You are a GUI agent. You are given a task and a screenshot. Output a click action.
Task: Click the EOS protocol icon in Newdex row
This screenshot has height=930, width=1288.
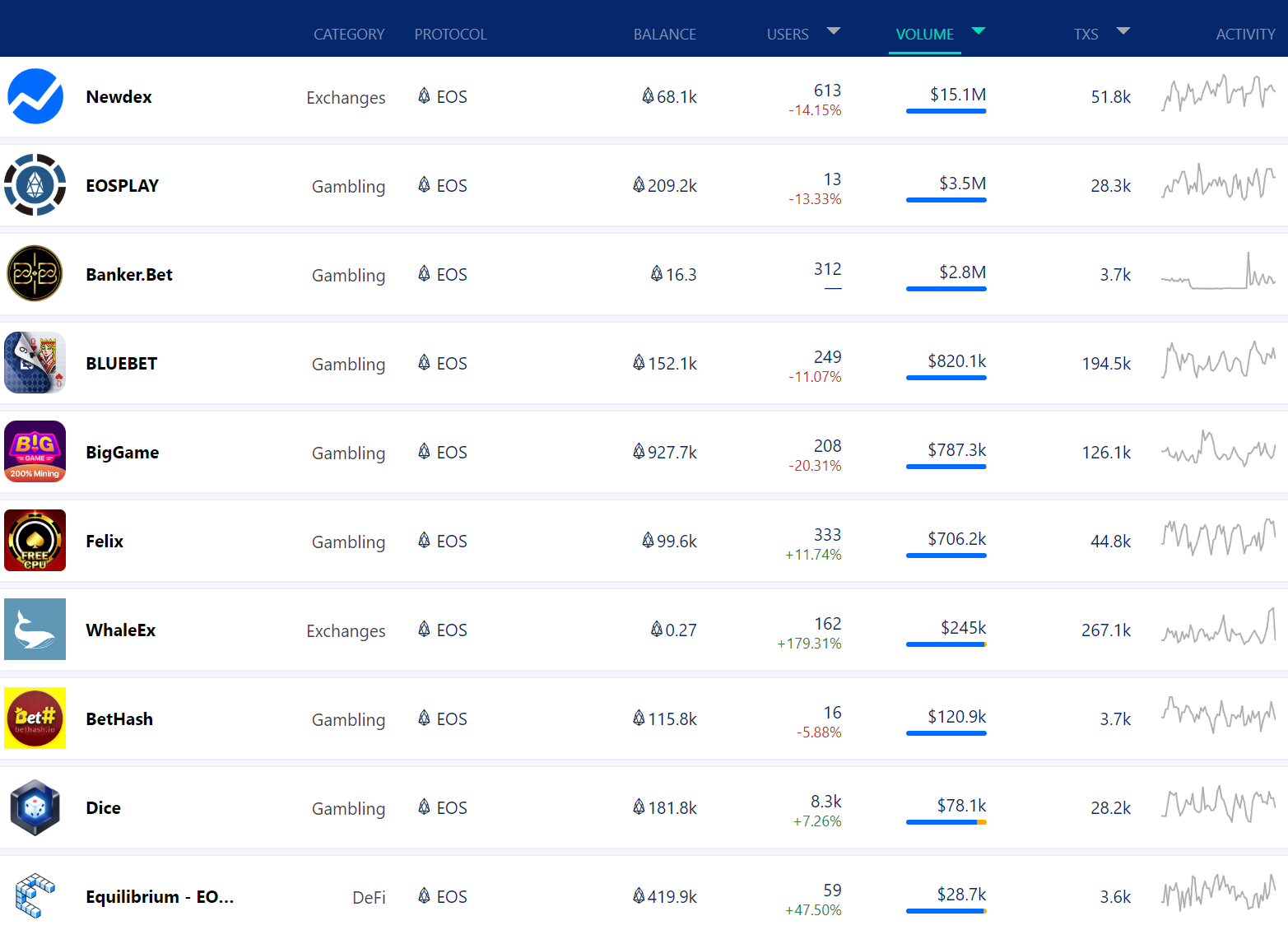(424, 96)
